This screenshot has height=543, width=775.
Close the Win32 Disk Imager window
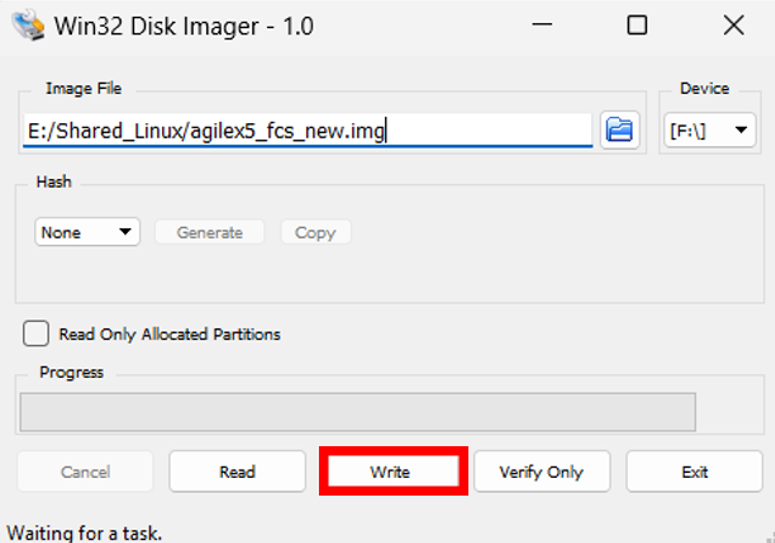pyautogui.click(x=733, y=25)
